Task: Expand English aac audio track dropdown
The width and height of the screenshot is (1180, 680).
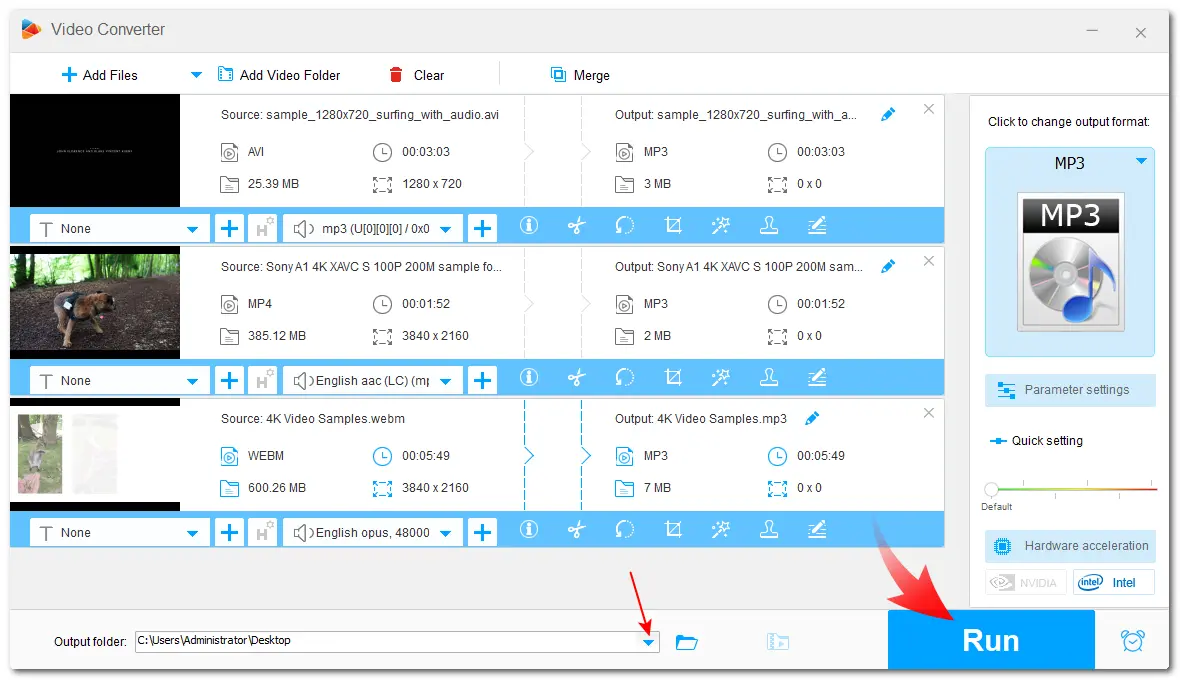Action: (446, 381)
